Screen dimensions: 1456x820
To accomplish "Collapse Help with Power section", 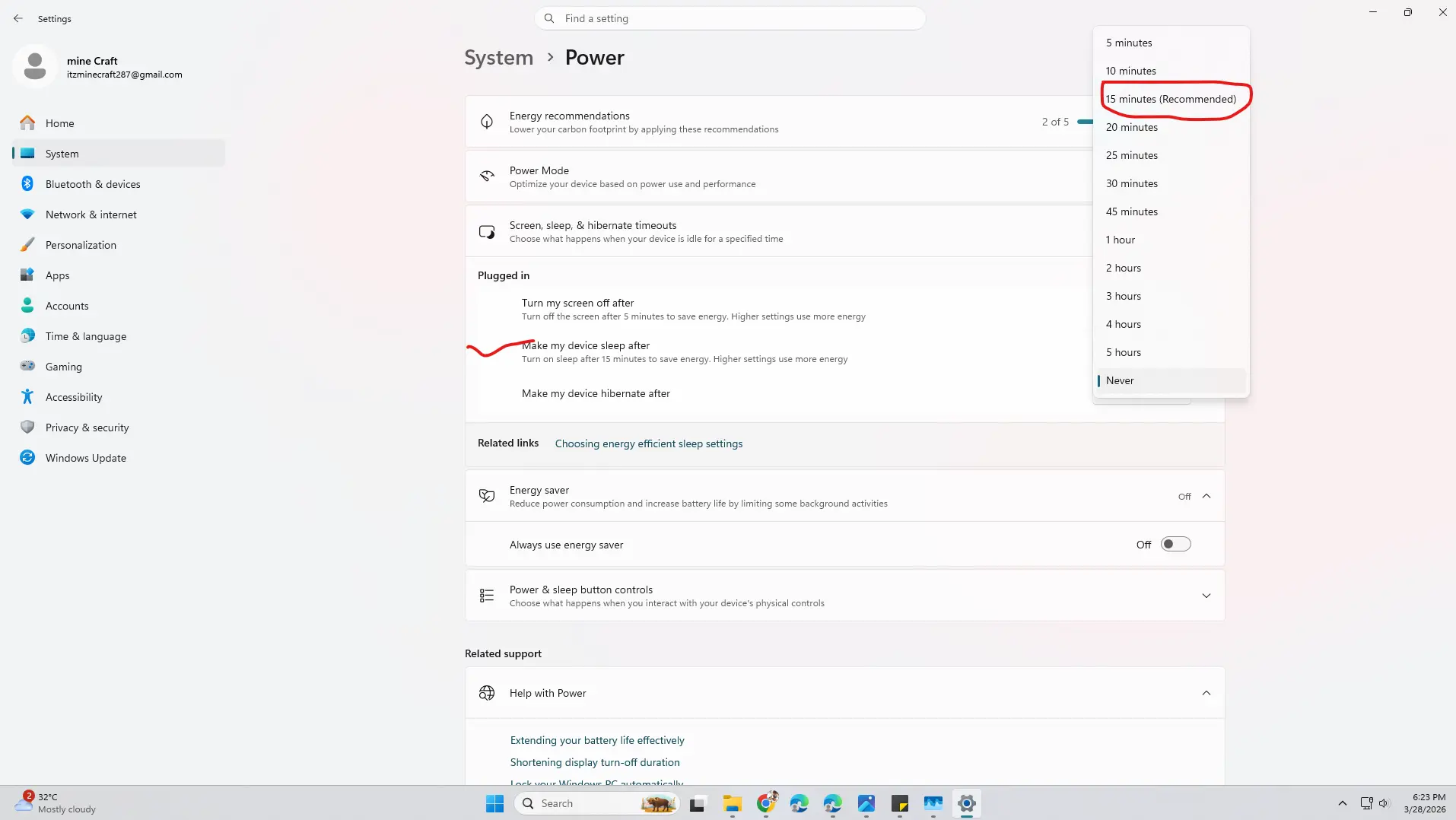I will 1206,693.
